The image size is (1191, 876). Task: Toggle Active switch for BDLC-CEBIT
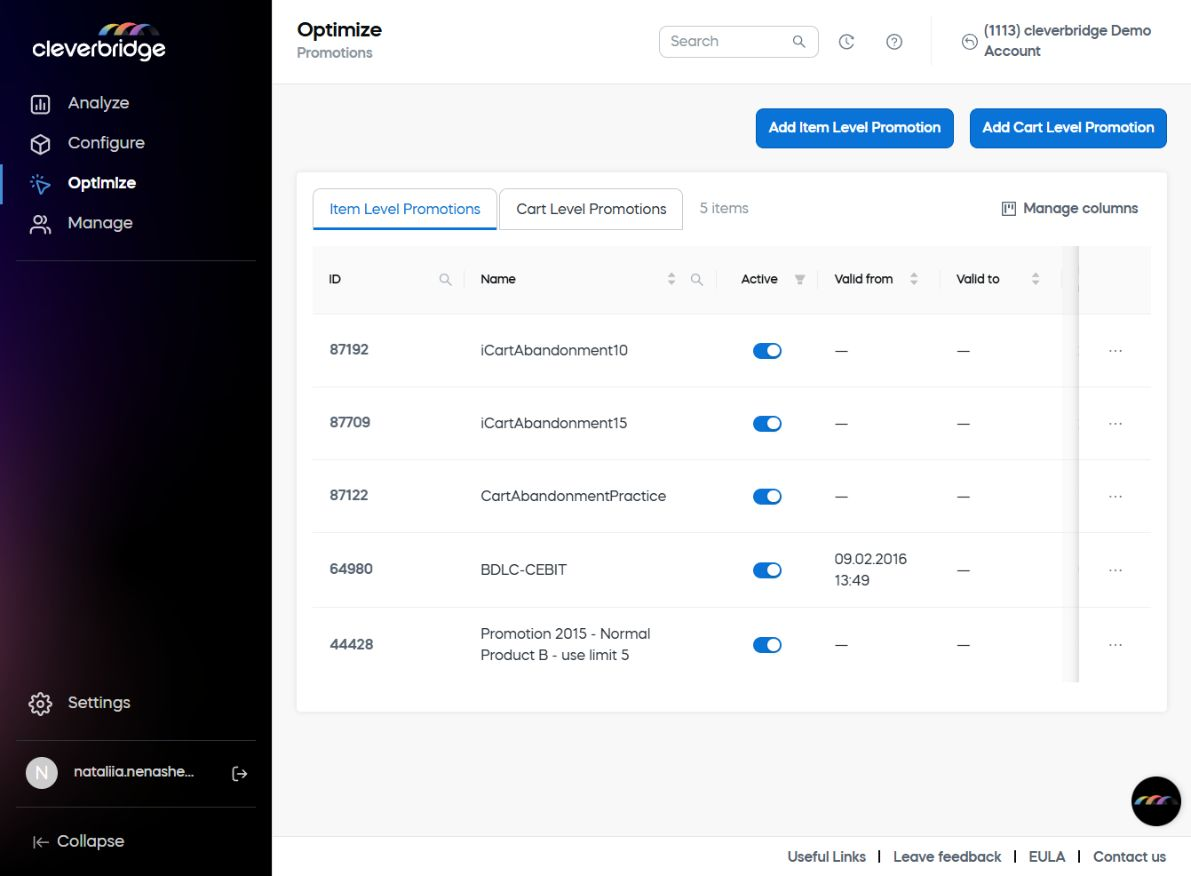coord(767,571)
